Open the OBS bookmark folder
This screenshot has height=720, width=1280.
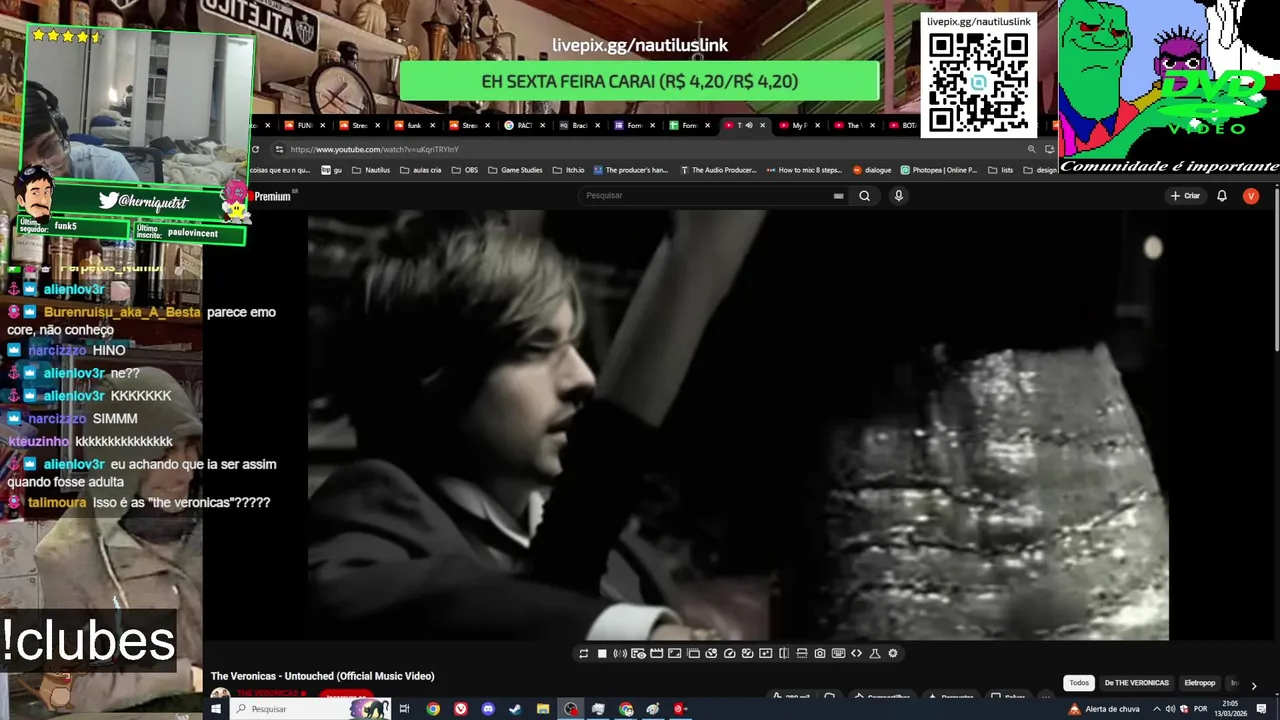[465, 170]
